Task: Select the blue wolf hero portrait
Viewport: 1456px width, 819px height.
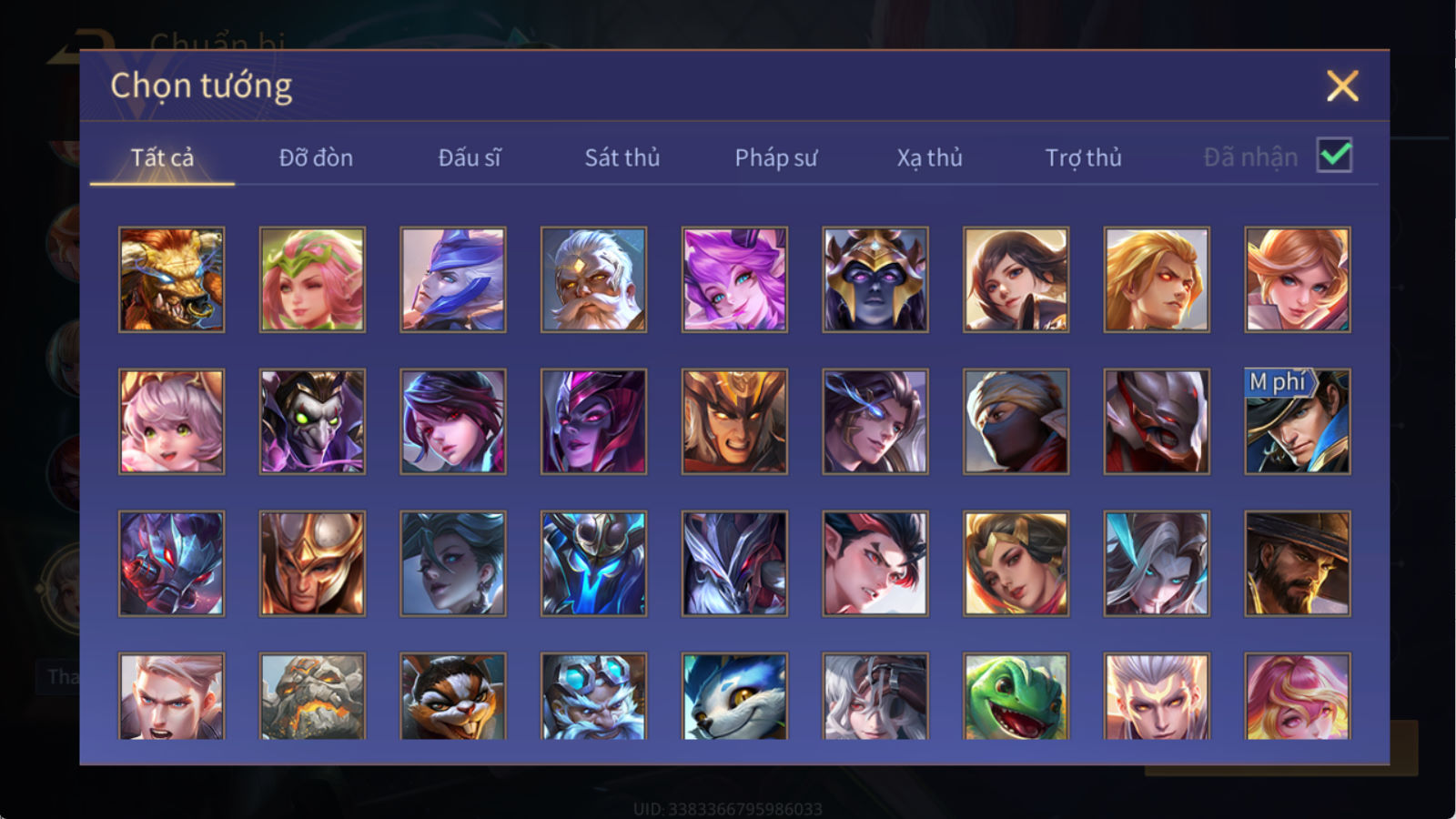Action: [734, 696]
